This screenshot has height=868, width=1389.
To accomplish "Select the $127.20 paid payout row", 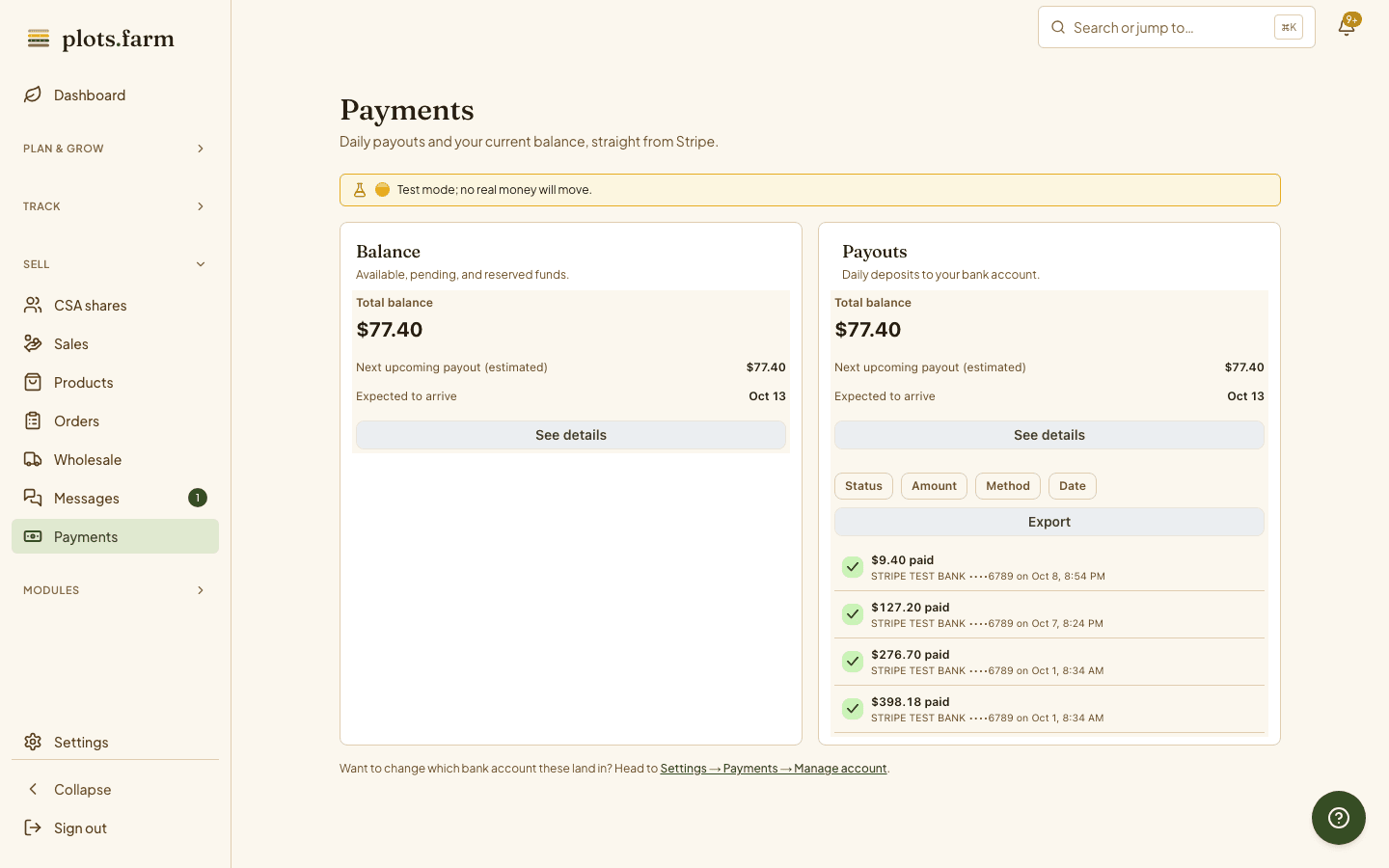I will point(1049,614).
